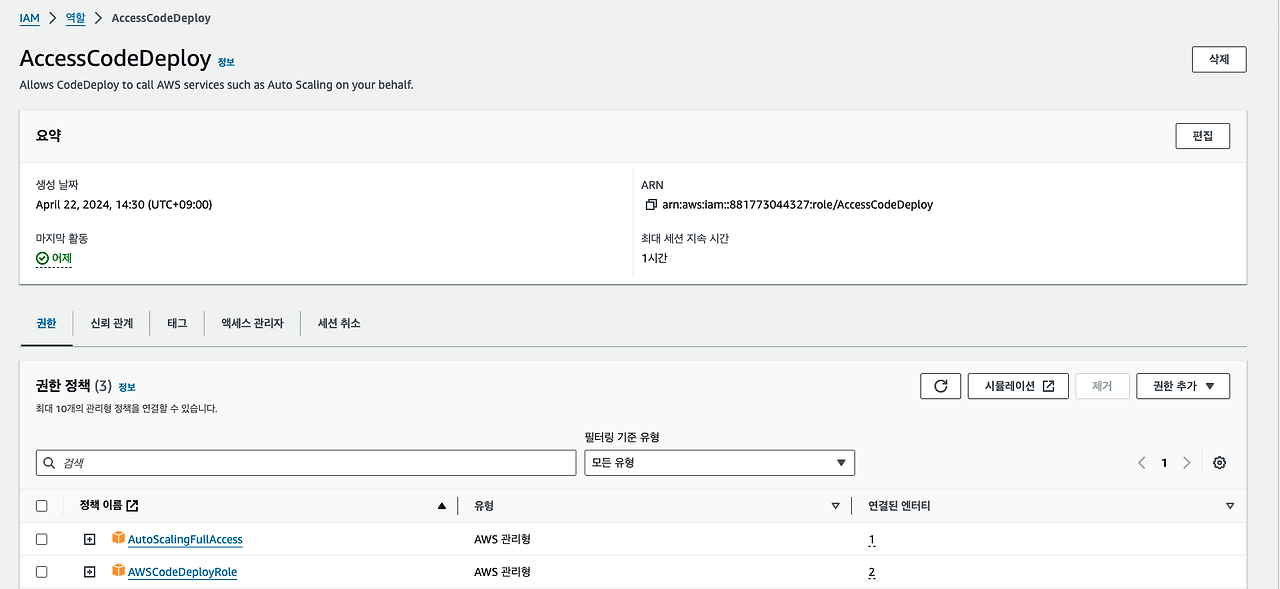Click the 시뮬레이션 button
This screenshot has height=589, width=1280.
[x=1018, y=386]
